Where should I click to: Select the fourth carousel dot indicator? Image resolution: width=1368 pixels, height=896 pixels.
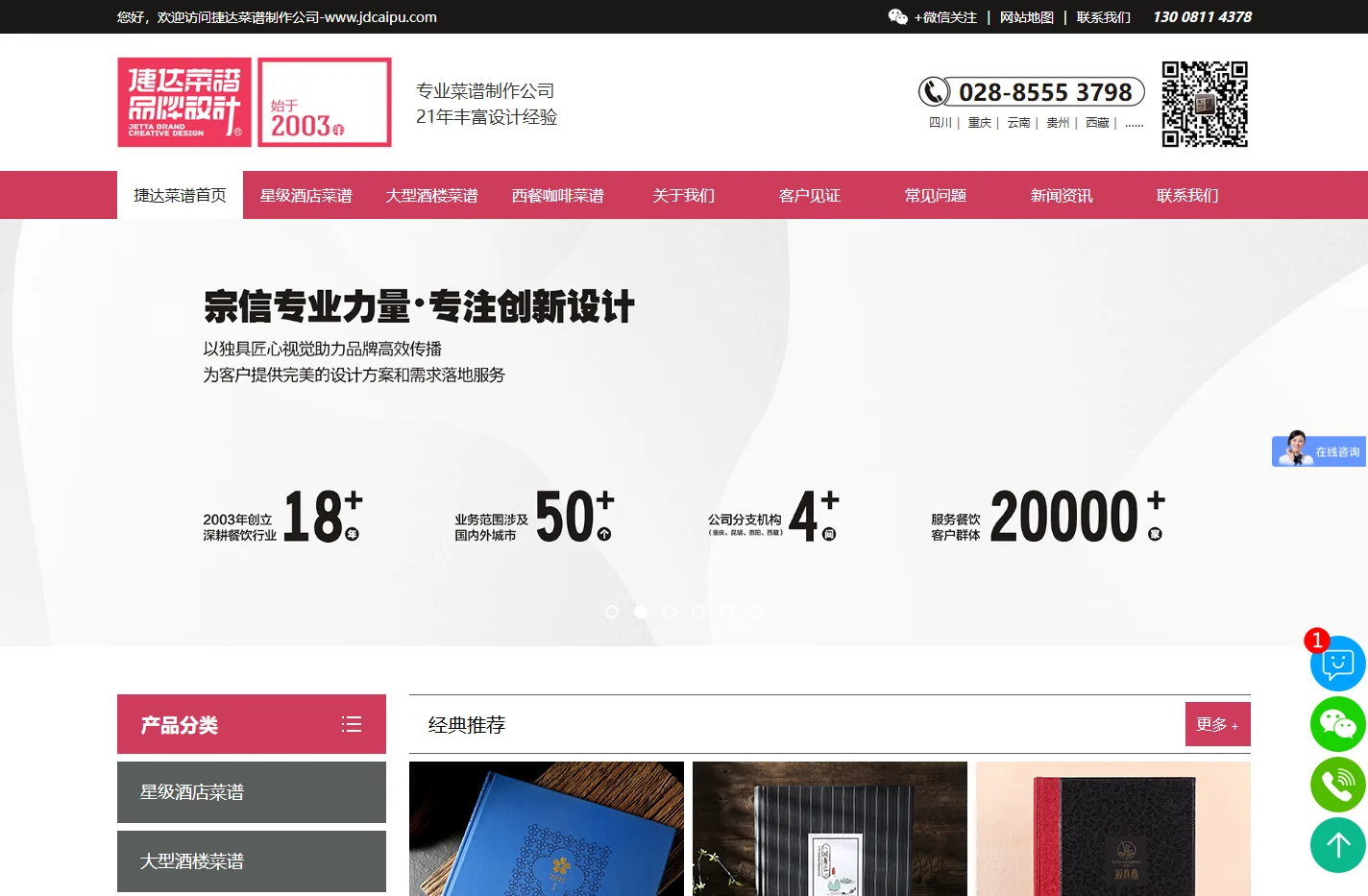[698, 612]
